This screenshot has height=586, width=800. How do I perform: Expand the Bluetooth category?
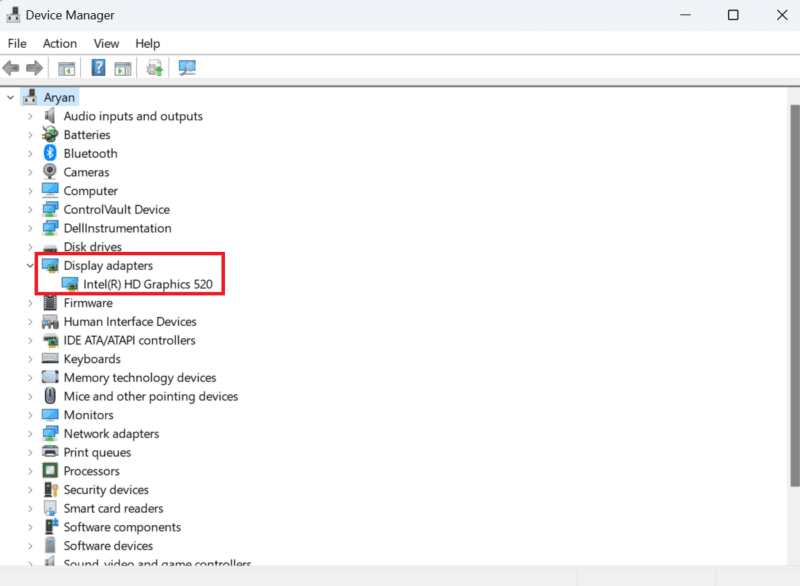[29, 153]
